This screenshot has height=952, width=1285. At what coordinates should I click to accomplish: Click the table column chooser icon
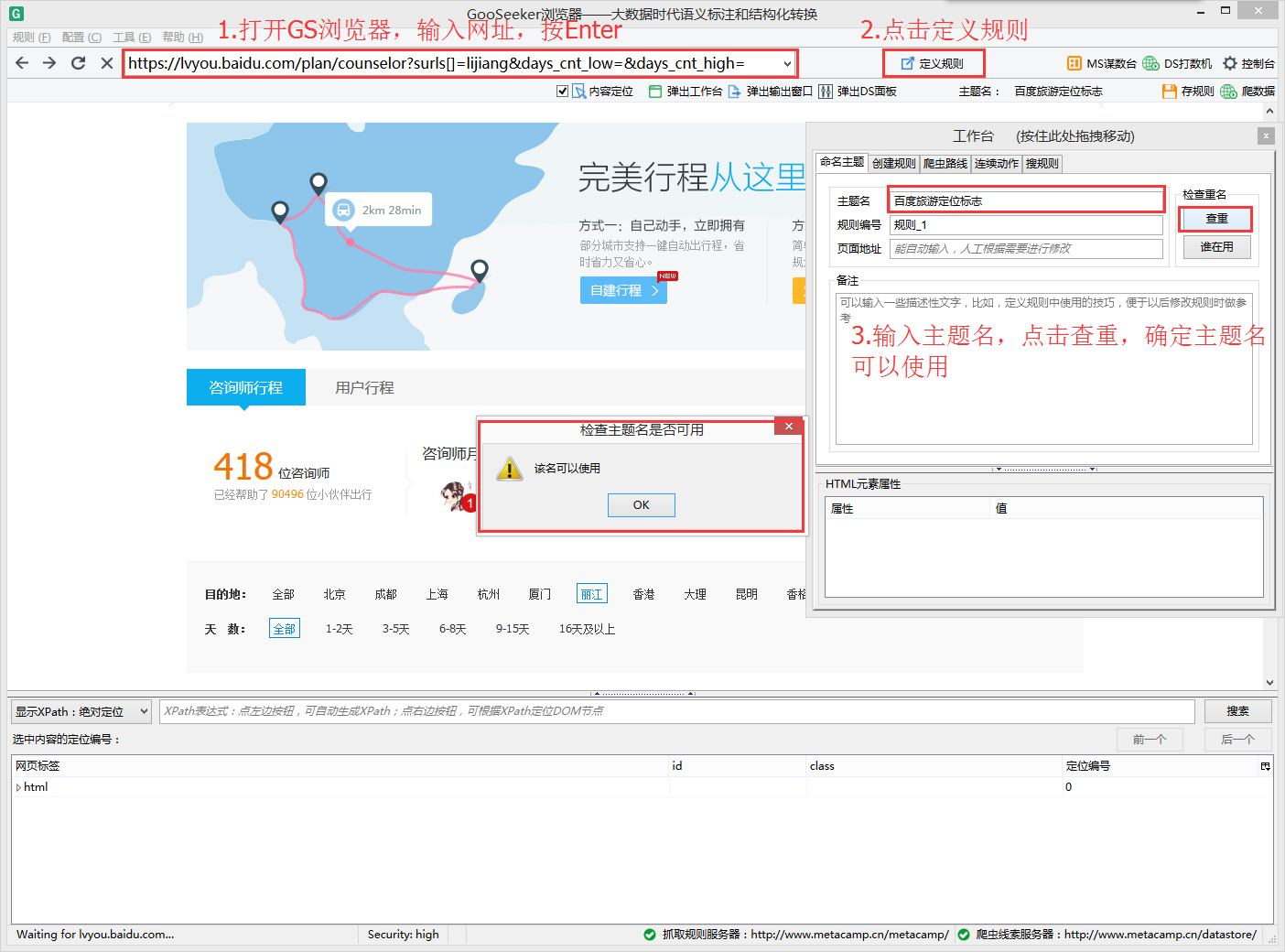click(x=1265, y=766)
